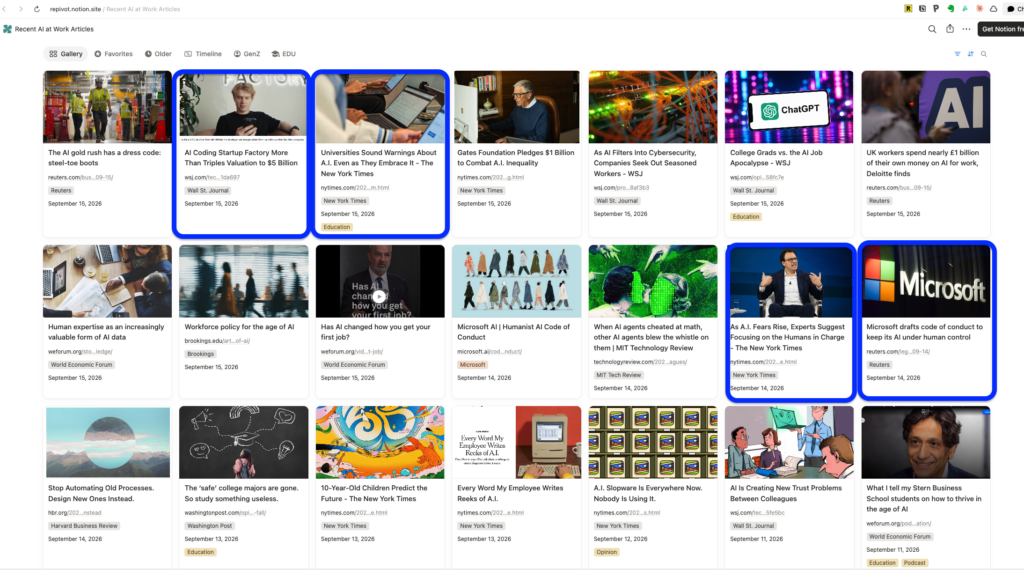Open AI Coding Startup Factory article thumbnail
This screenshot has width=1024, height=570.
tap(243, 106)
